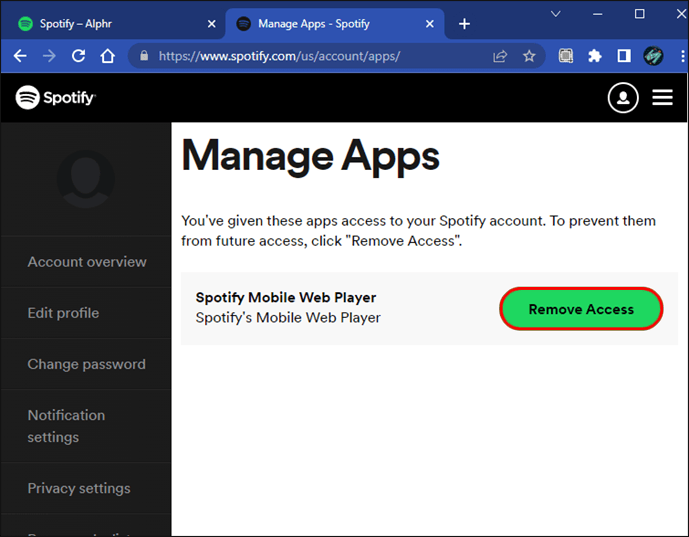
Task: Open the Chrome three-dot menu
Action: (682, 56)
